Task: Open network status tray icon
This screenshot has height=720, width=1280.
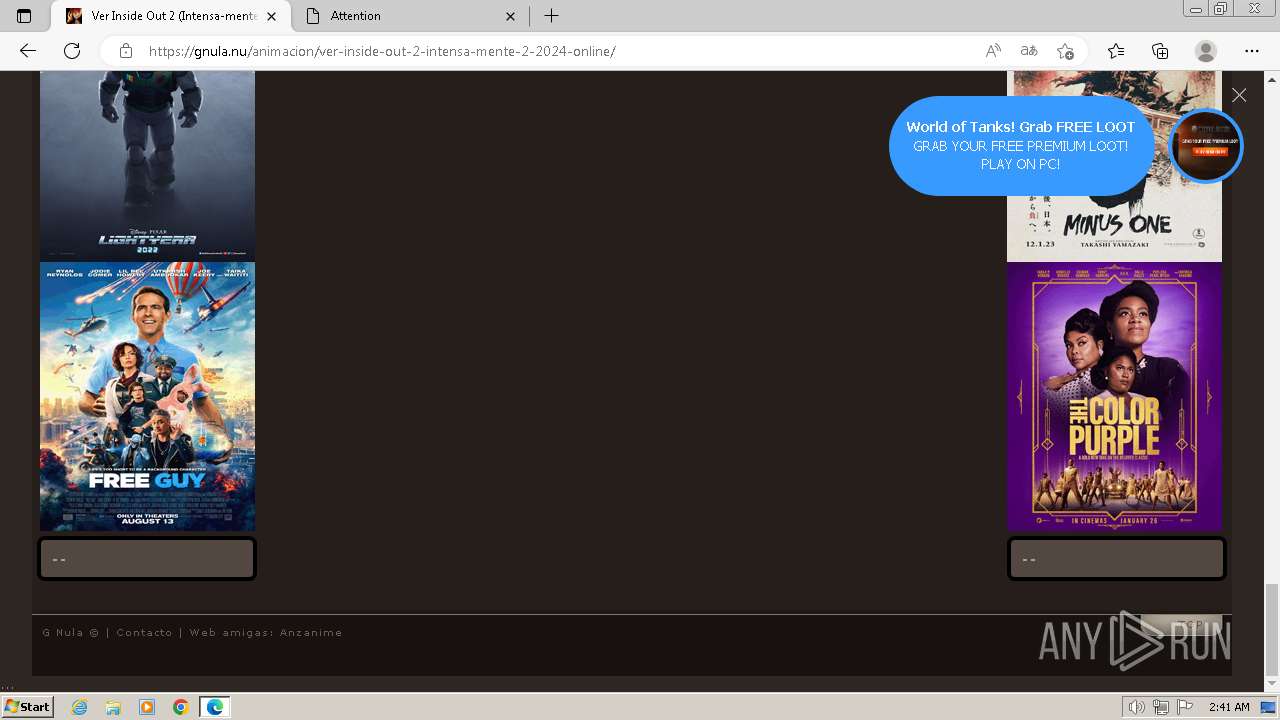Action: coord(1161,707)
